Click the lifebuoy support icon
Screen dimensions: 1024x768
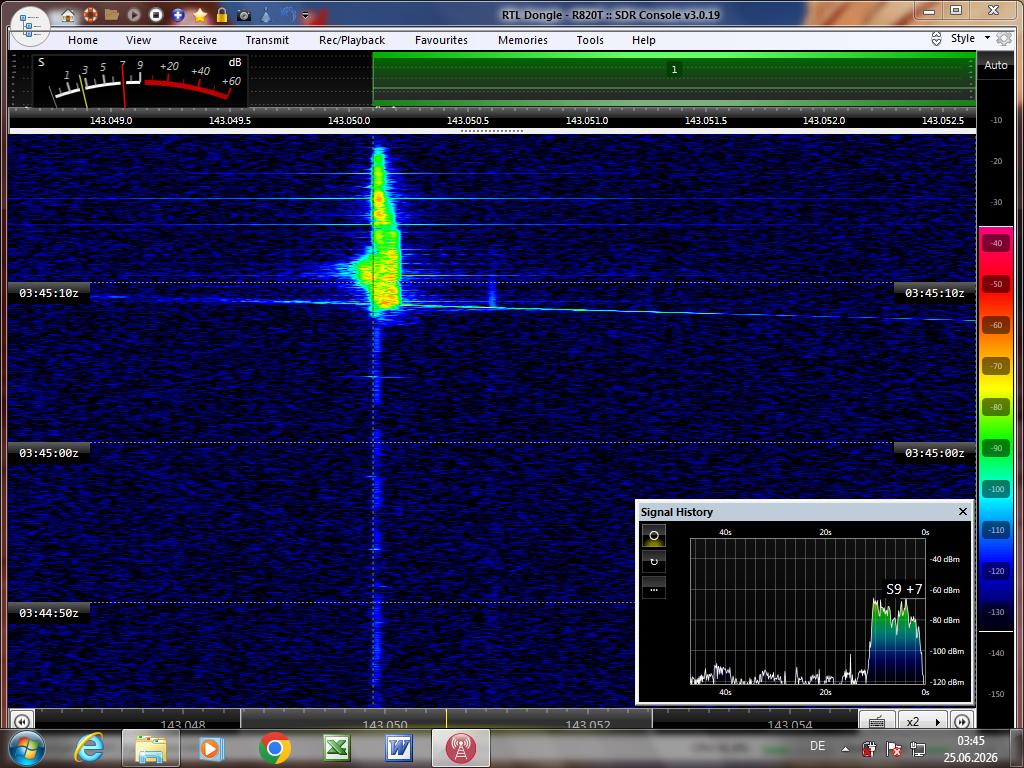pyautogui.click(x=90, y=14)
